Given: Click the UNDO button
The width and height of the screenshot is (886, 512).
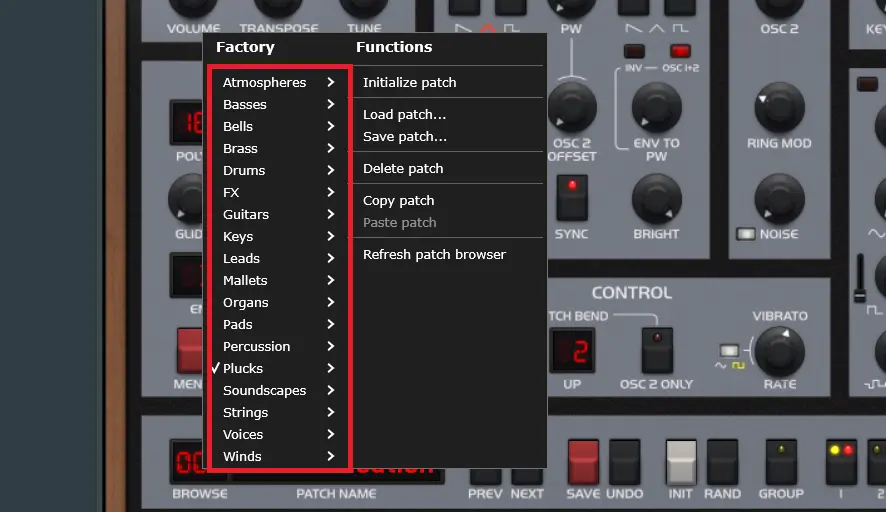Looking at the screenshot, I should click(x=624, y=462).
